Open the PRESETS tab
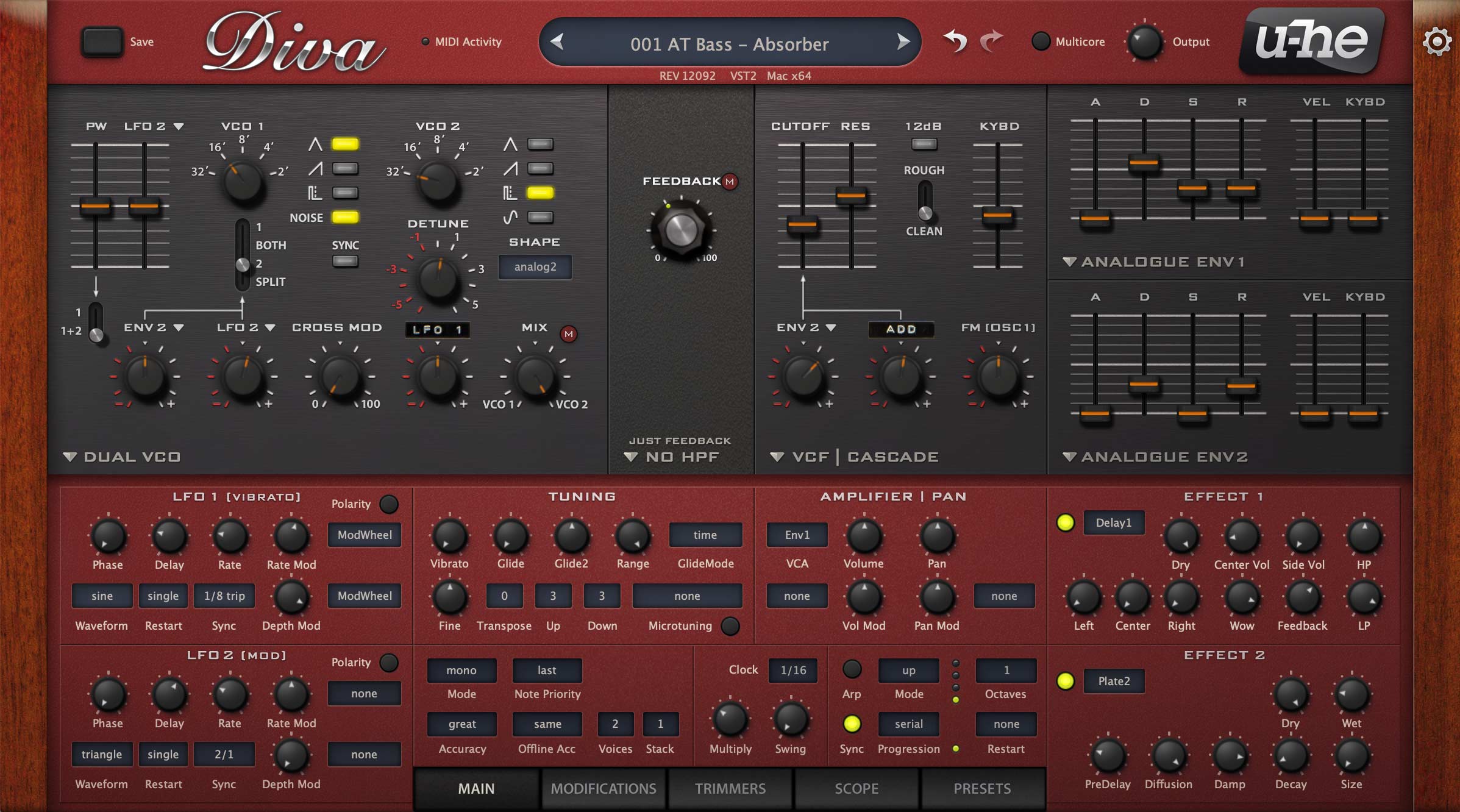The image size is (1460, 812). click(982, 788)
